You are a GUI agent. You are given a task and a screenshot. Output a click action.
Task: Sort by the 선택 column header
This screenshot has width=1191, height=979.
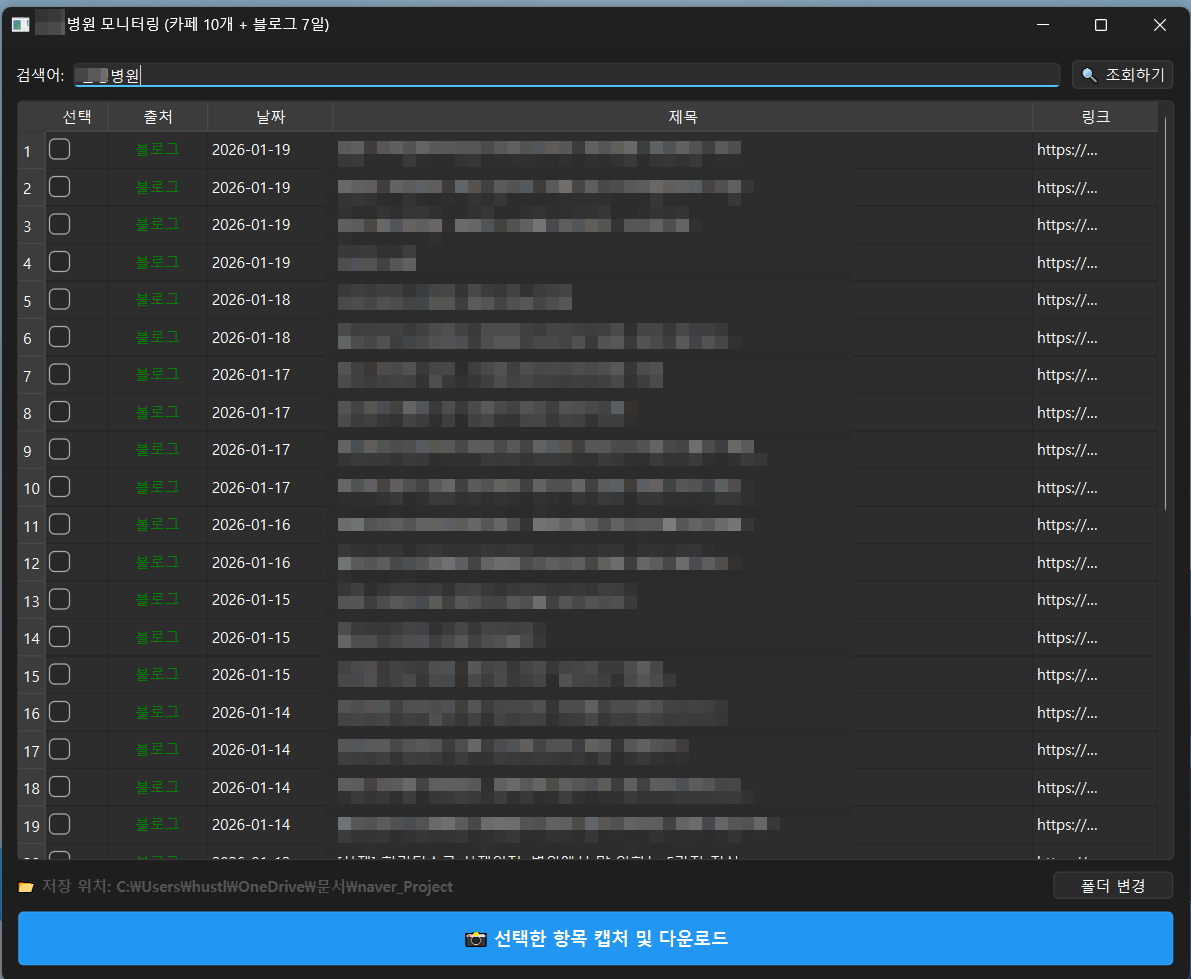tap(77, 116)
